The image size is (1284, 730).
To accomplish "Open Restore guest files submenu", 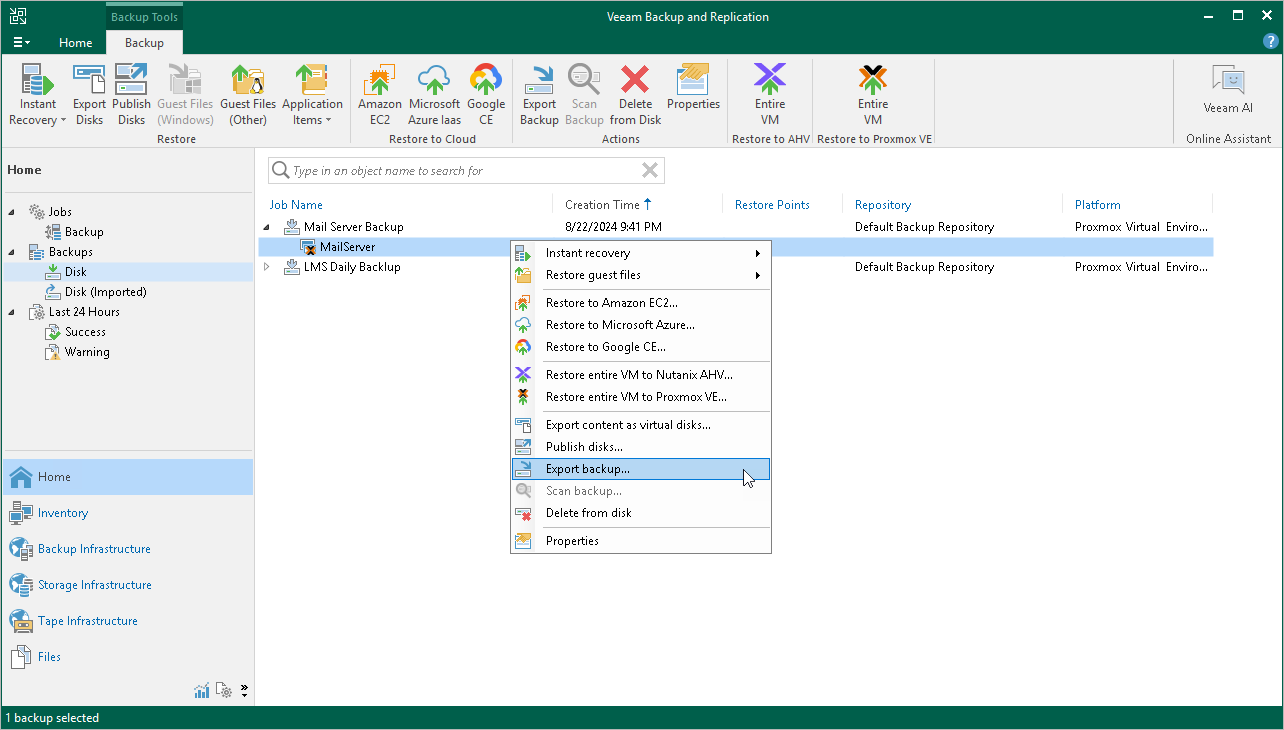I will click(641, 275).
